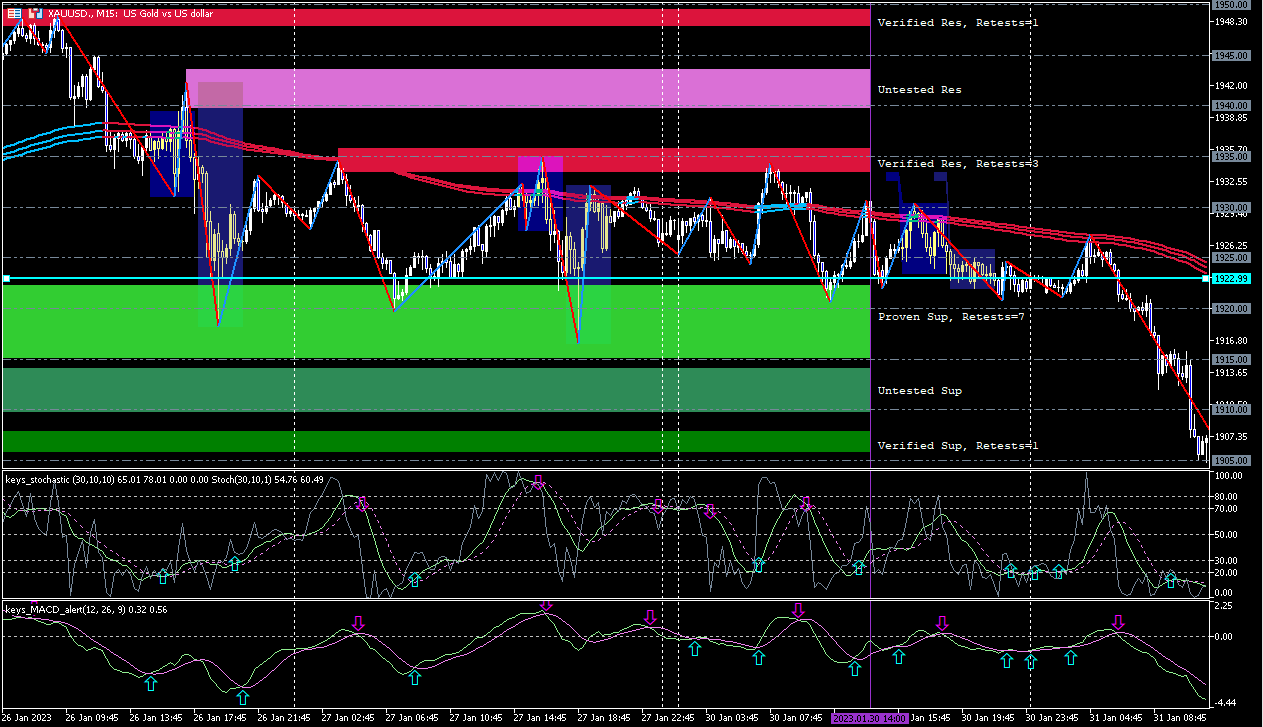Screen dimensions: 1263x727
Task: Click the 'Verified Res, Retests=1' zone label
Action: [x=958, y=22]
